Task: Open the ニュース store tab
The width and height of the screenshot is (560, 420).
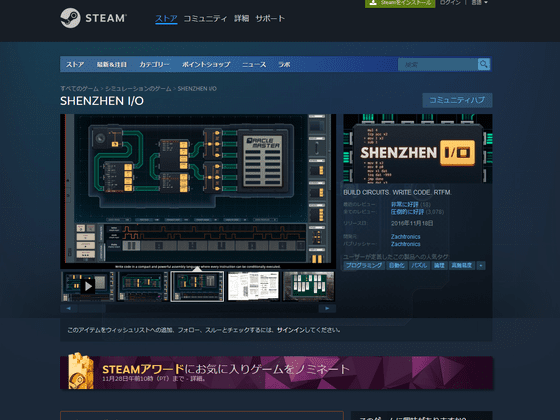Action: click(x=254, y=65)
